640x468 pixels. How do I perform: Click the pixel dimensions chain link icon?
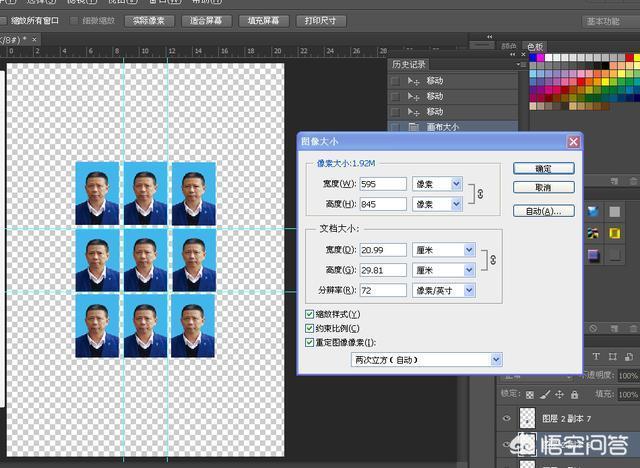click(480, 194)
